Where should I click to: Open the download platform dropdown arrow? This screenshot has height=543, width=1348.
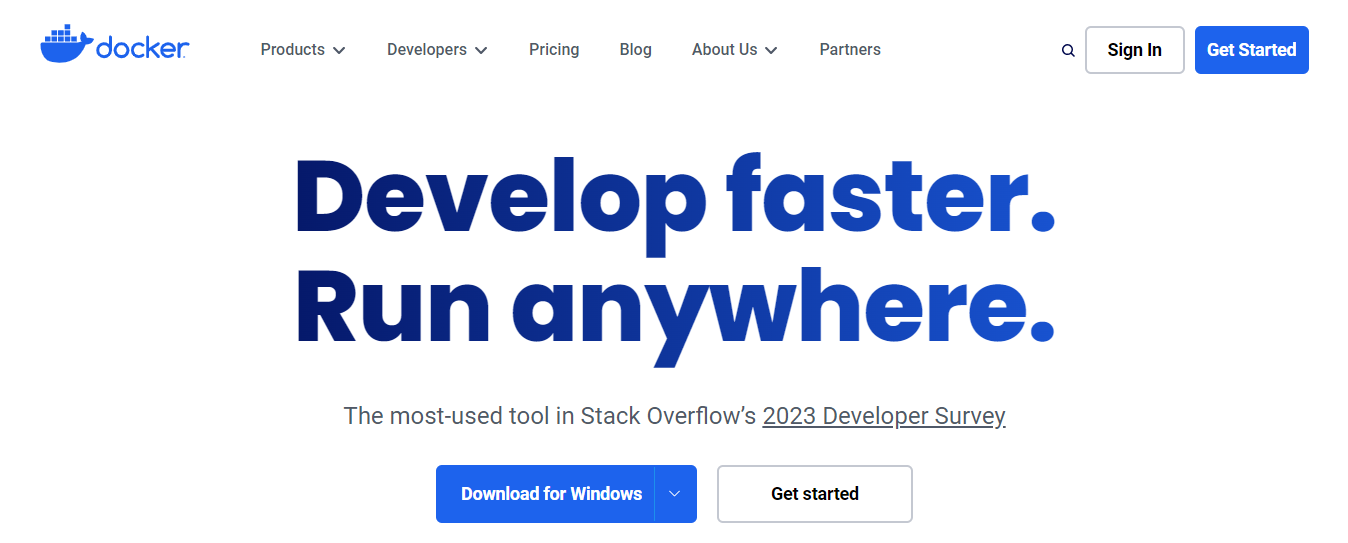click(675, 494)
